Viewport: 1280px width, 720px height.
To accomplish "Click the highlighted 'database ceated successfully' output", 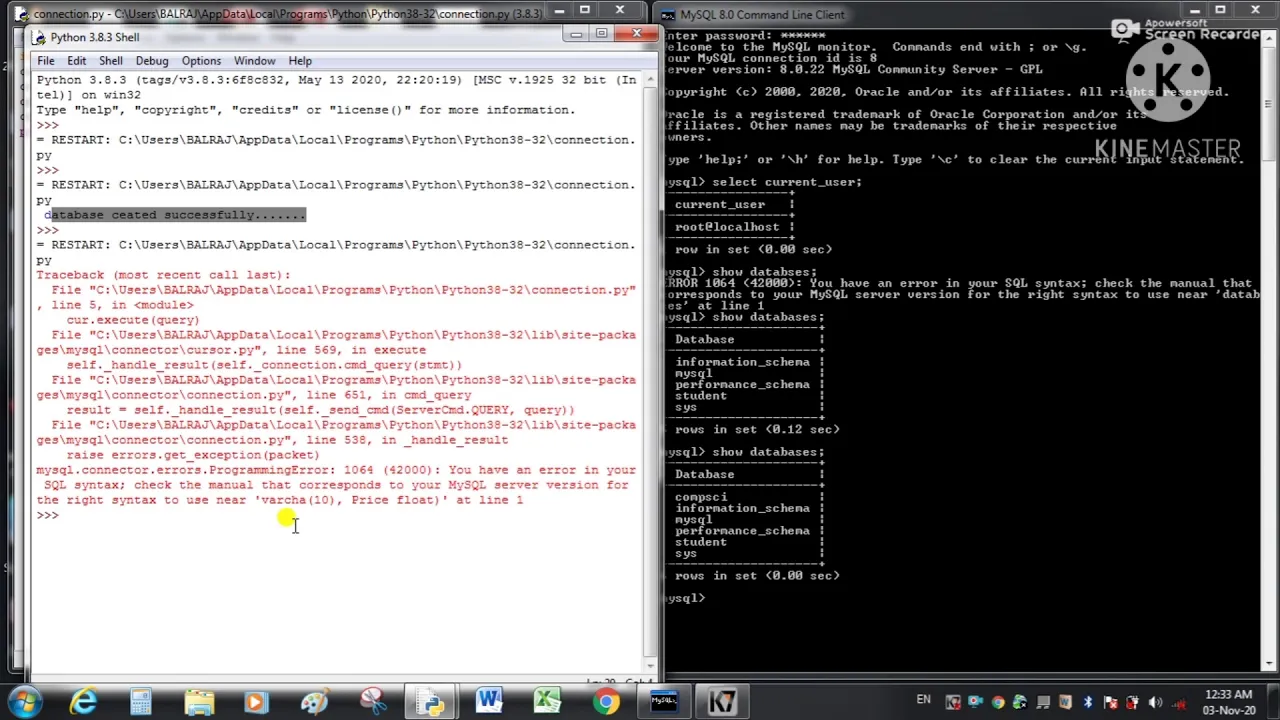I will pyautogui.click(x=175, y=215).
